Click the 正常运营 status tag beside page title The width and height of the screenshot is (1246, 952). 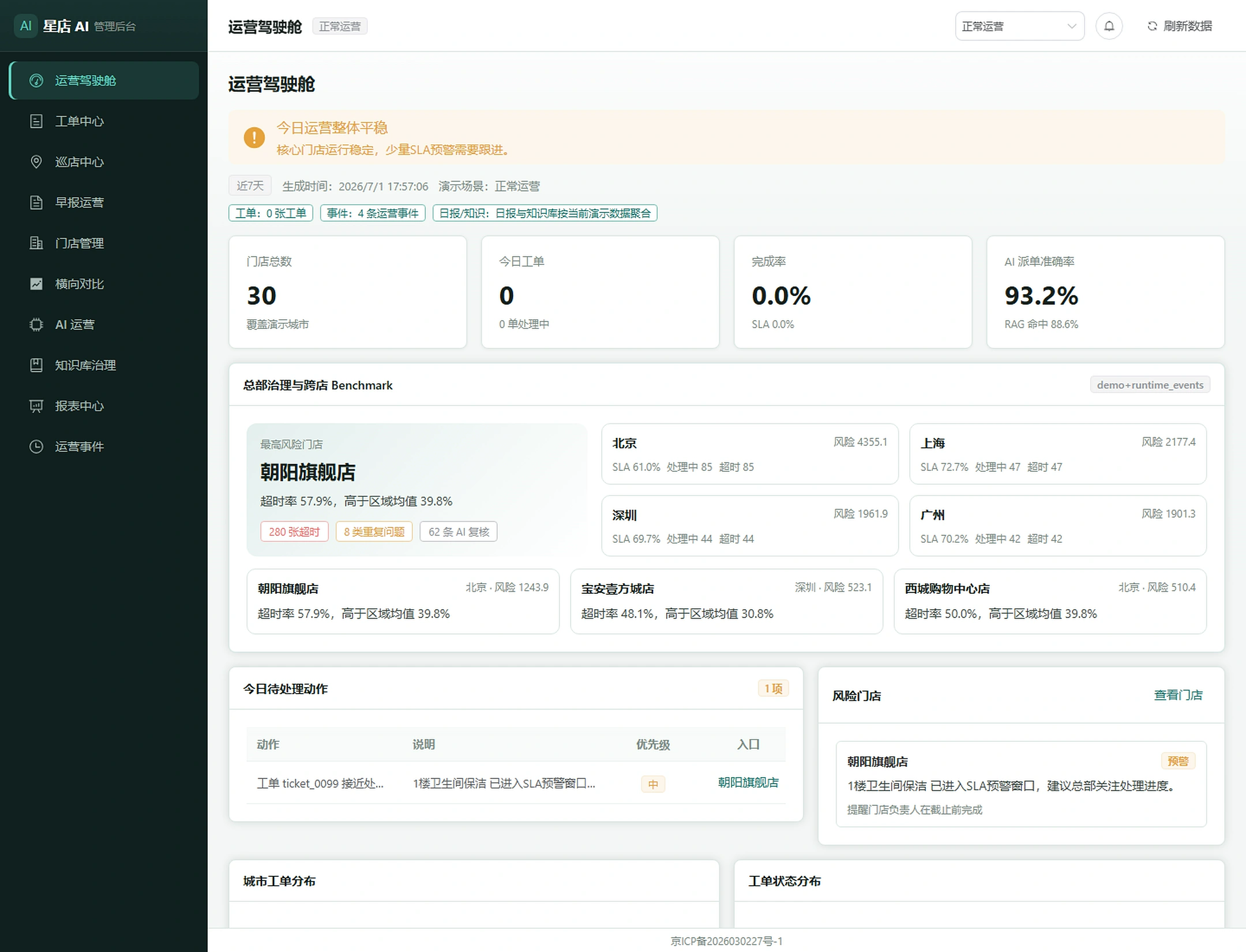click(340, 27)
